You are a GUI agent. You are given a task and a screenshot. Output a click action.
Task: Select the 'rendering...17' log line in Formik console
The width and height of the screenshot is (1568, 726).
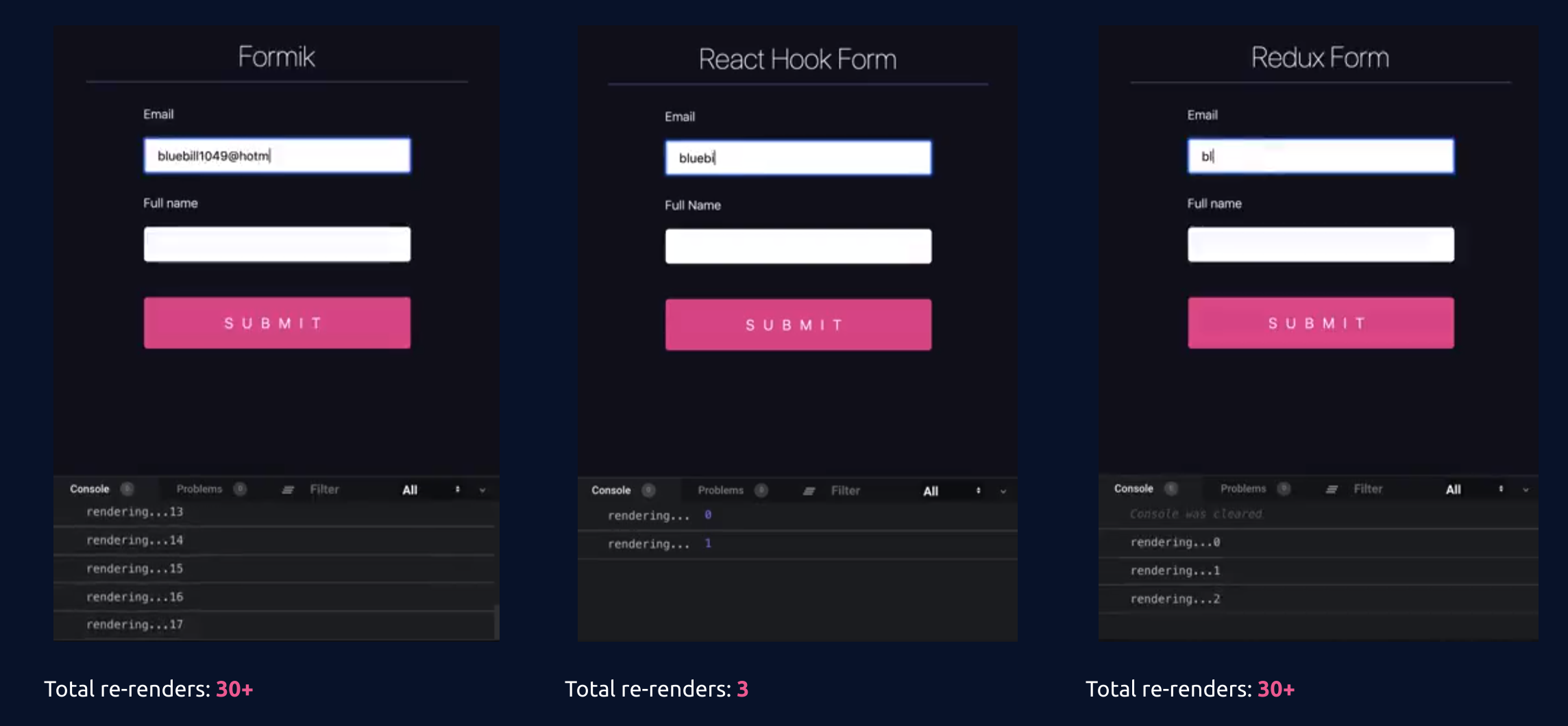274,625
